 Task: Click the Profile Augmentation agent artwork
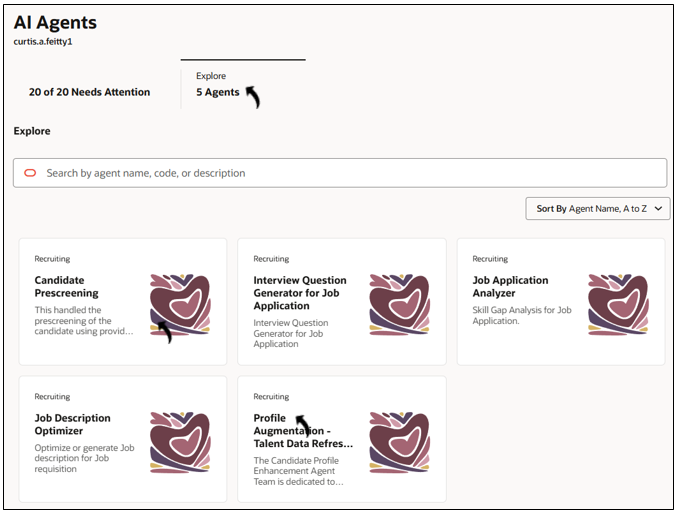(399, 441)
